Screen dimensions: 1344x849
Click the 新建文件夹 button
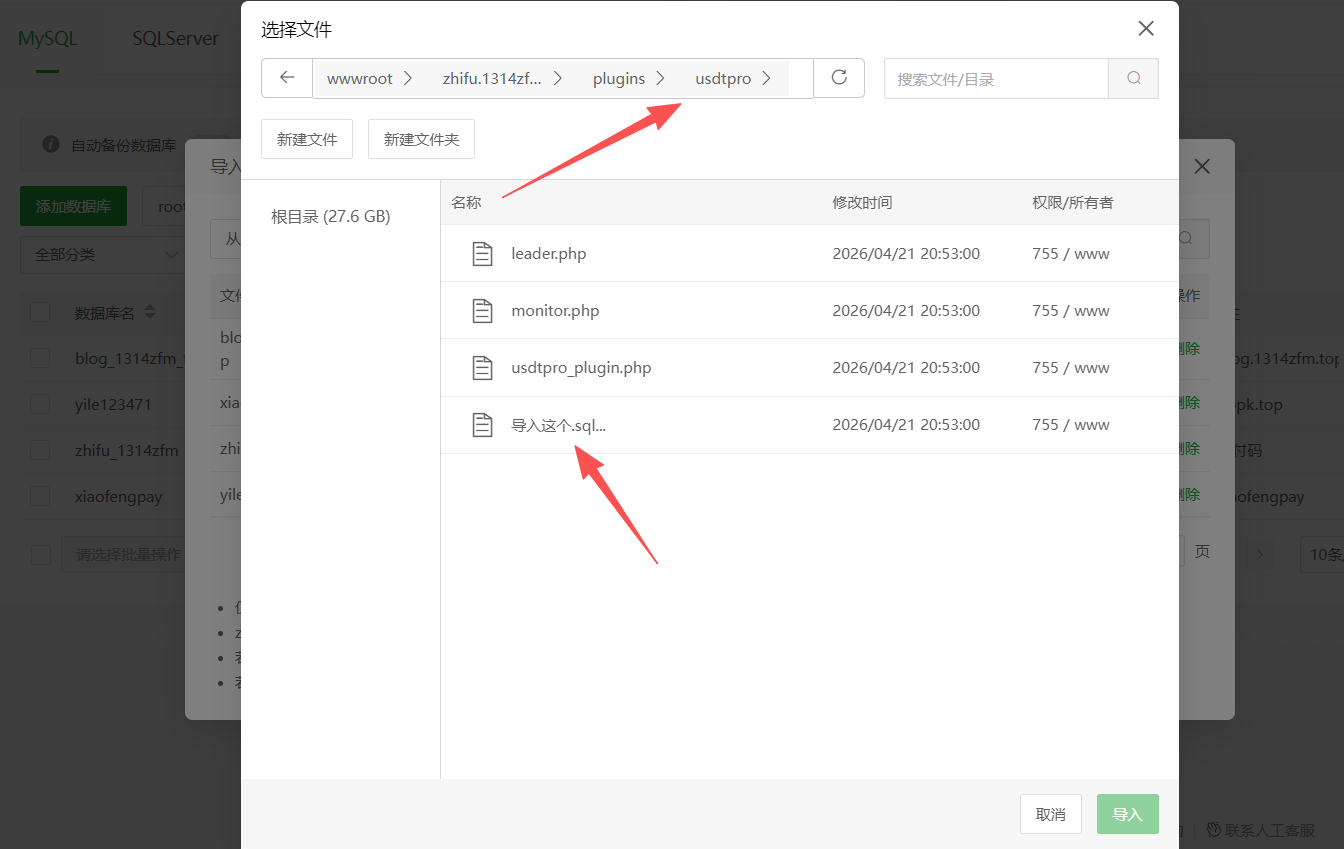click(x=421, y=139)
